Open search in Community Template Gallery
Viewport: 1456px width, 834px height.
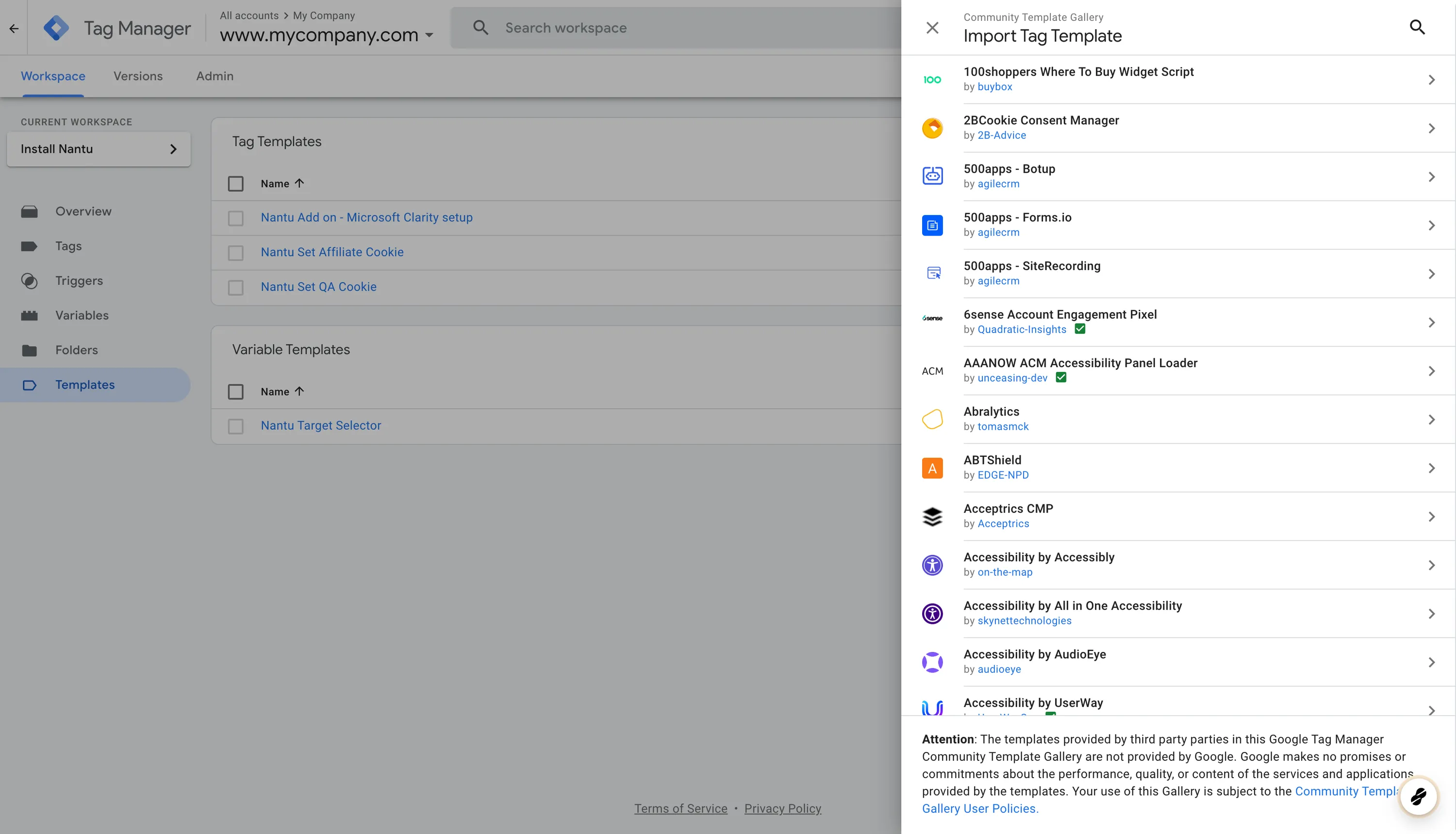coord(1417,27)
